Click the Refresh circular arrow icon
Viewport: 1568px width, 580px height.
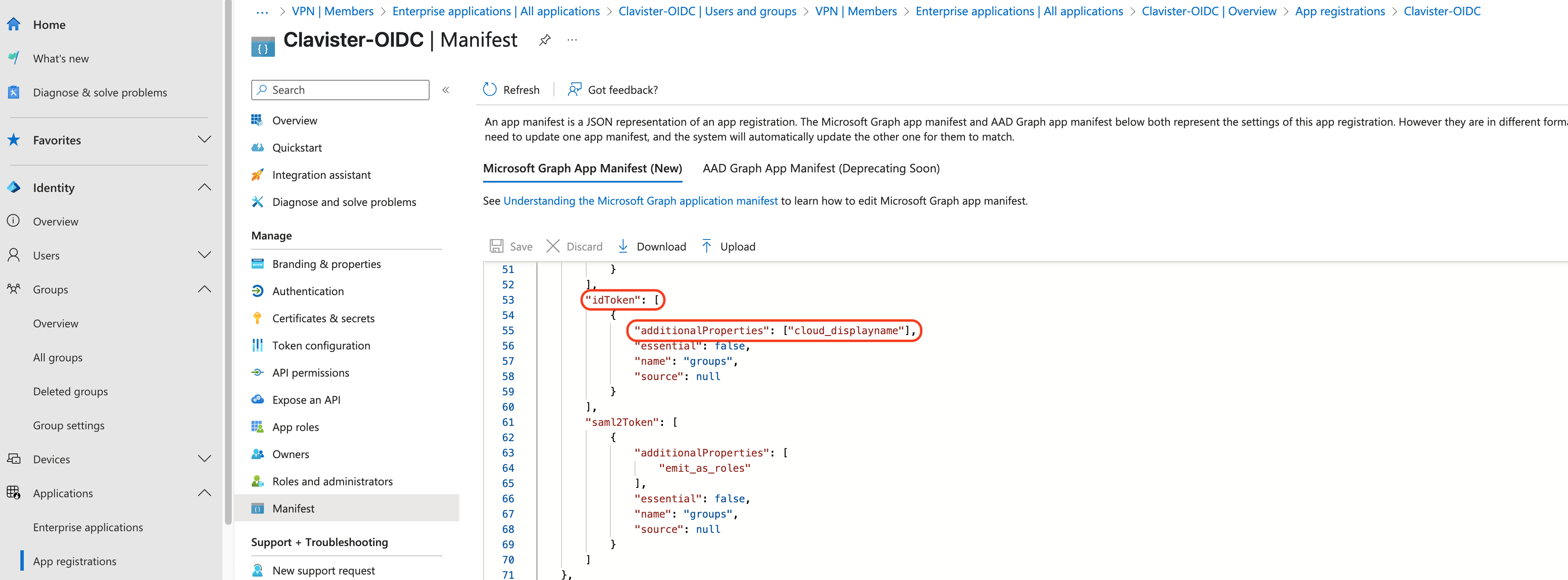[x=490, y=90]
